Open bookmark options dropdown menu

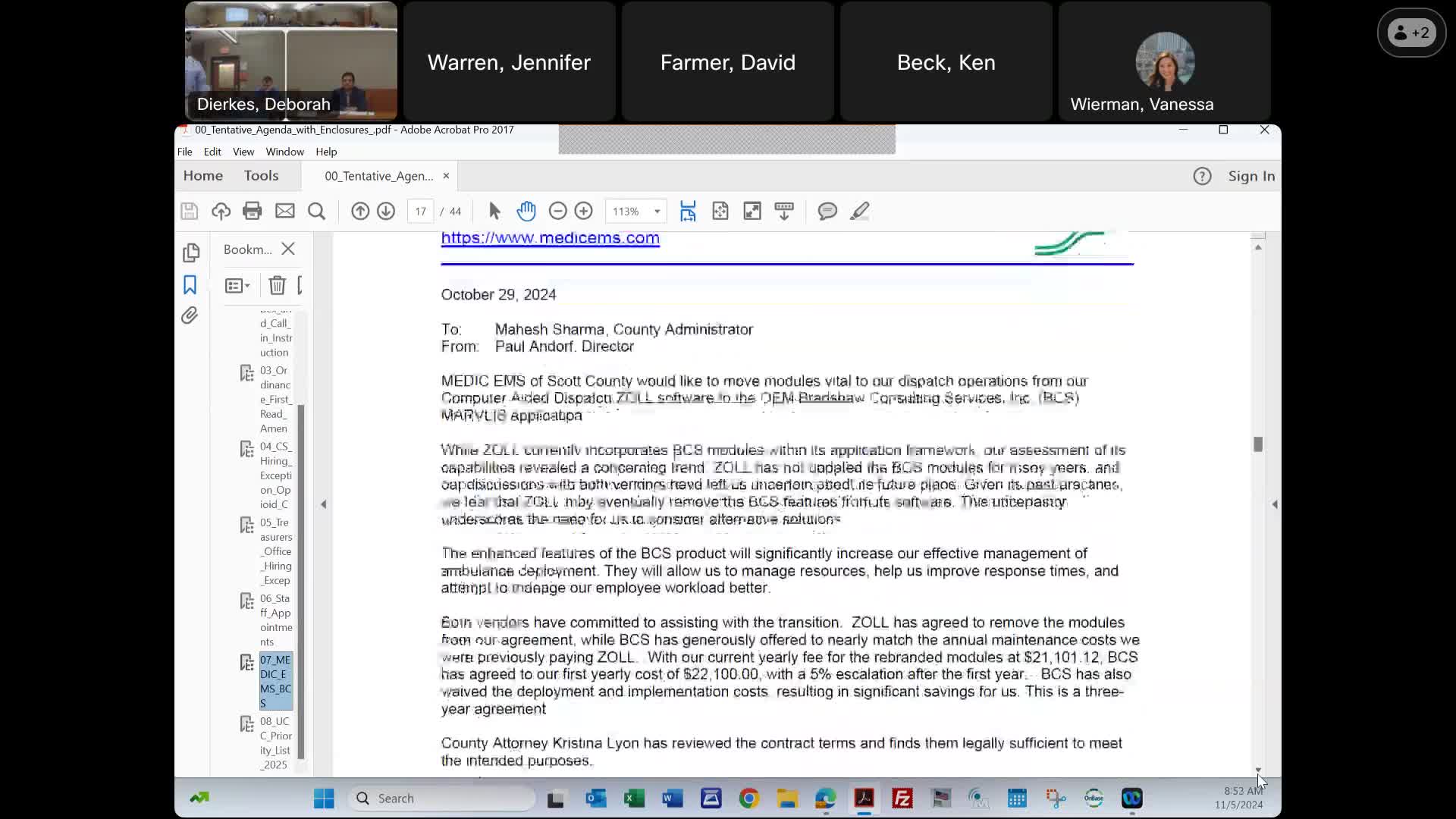click(237, 285)
